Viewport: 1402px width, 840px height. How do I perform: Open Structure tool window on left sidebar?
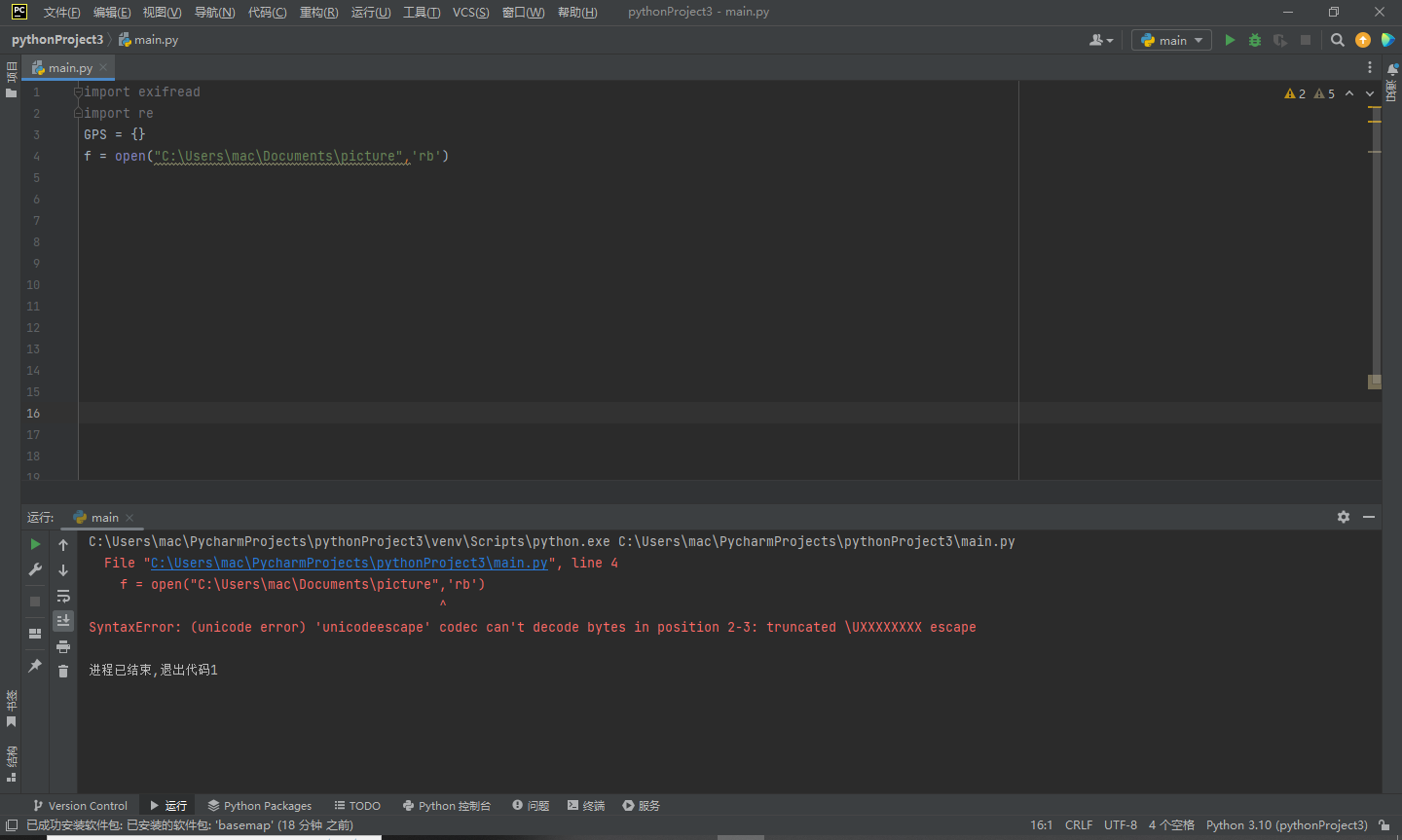[11, 764]
